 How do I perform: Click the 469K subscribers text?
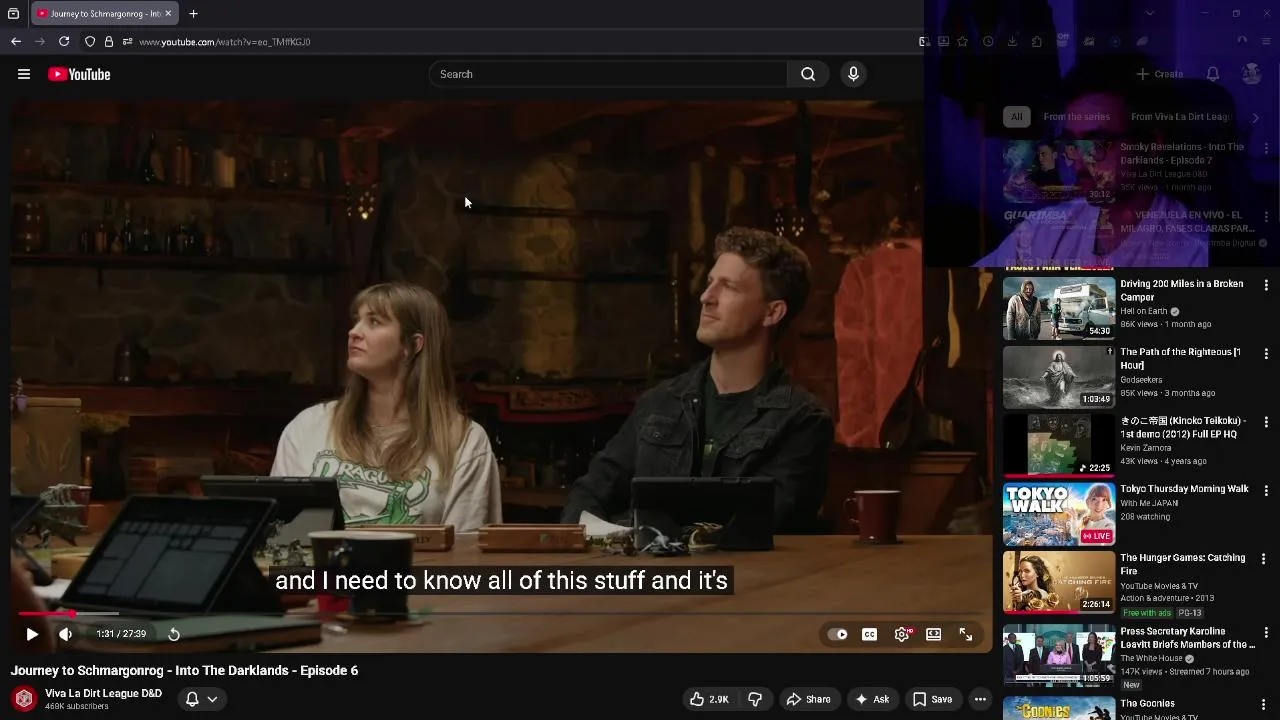(79, 707)
